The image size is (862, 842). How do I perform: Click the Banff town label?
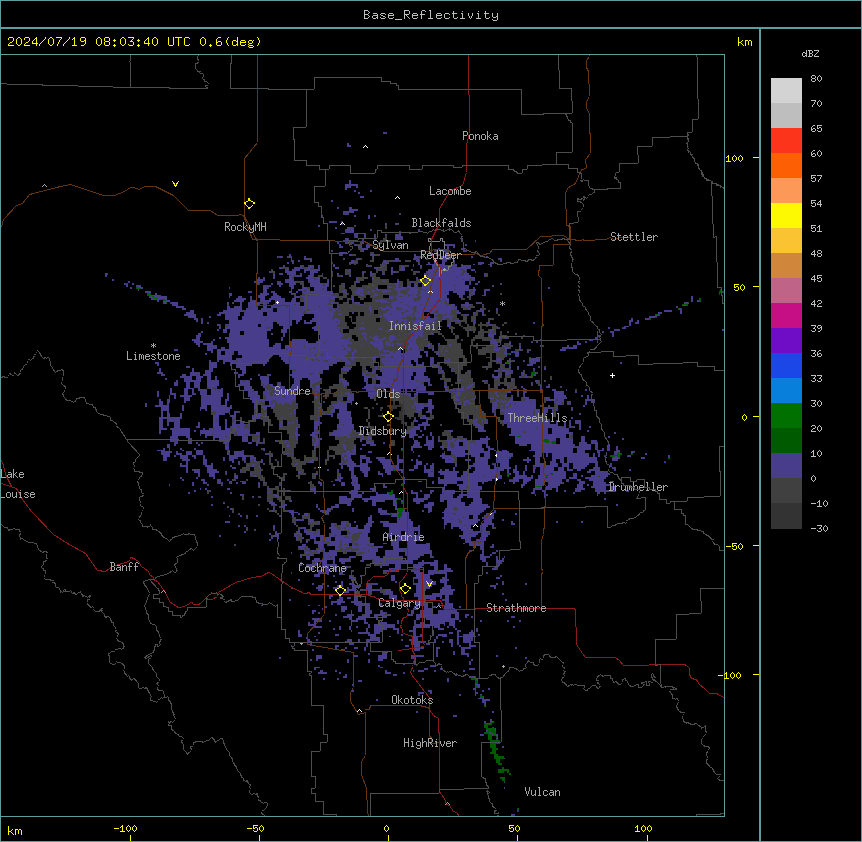click(124, 567)
